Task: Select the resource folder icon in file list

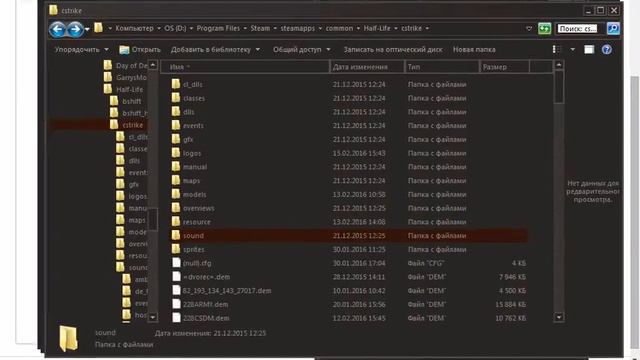Action: pyautogui.click(x=176, y=222)
